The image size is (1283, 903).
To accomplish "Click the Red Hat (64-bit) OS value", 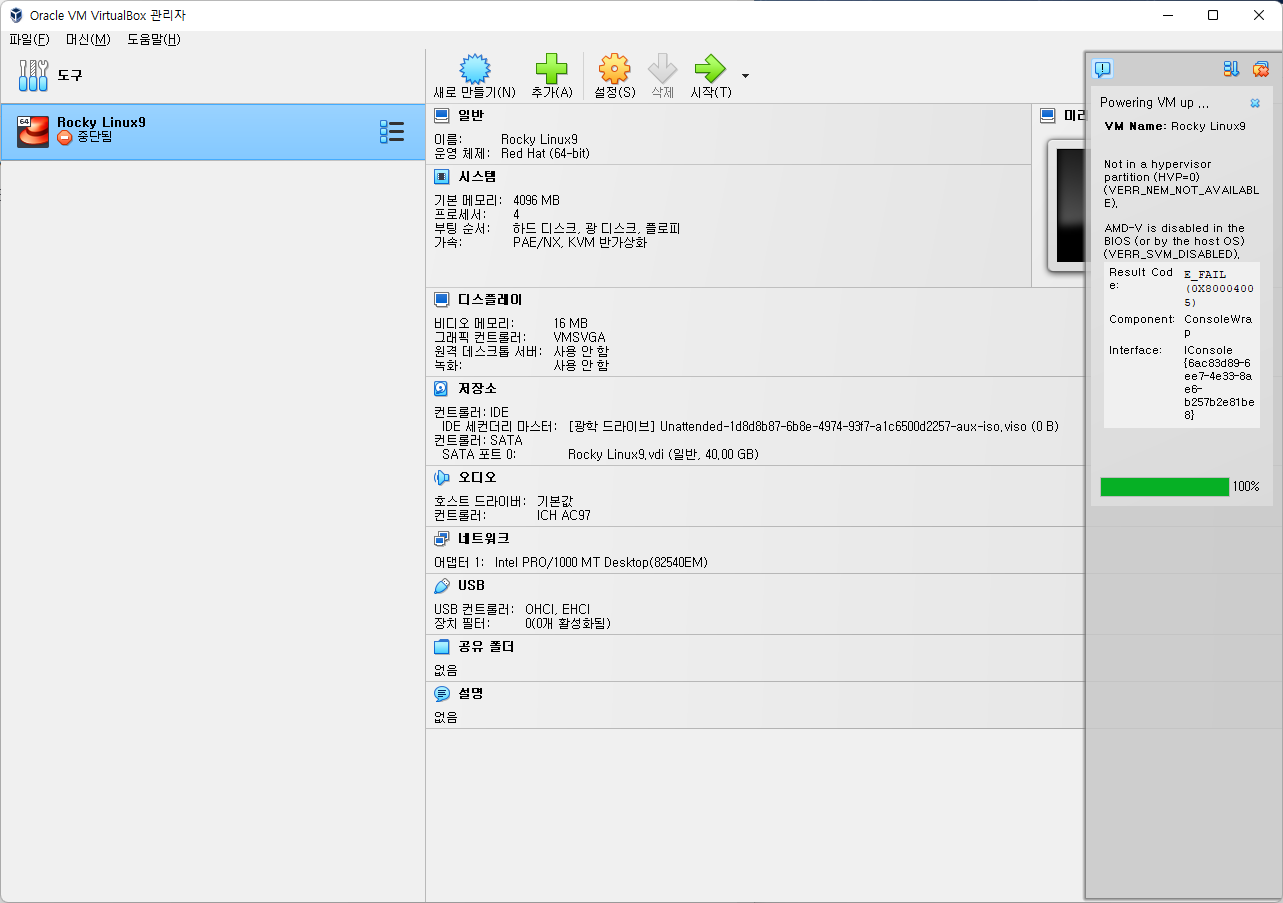I will coord(545,153).
